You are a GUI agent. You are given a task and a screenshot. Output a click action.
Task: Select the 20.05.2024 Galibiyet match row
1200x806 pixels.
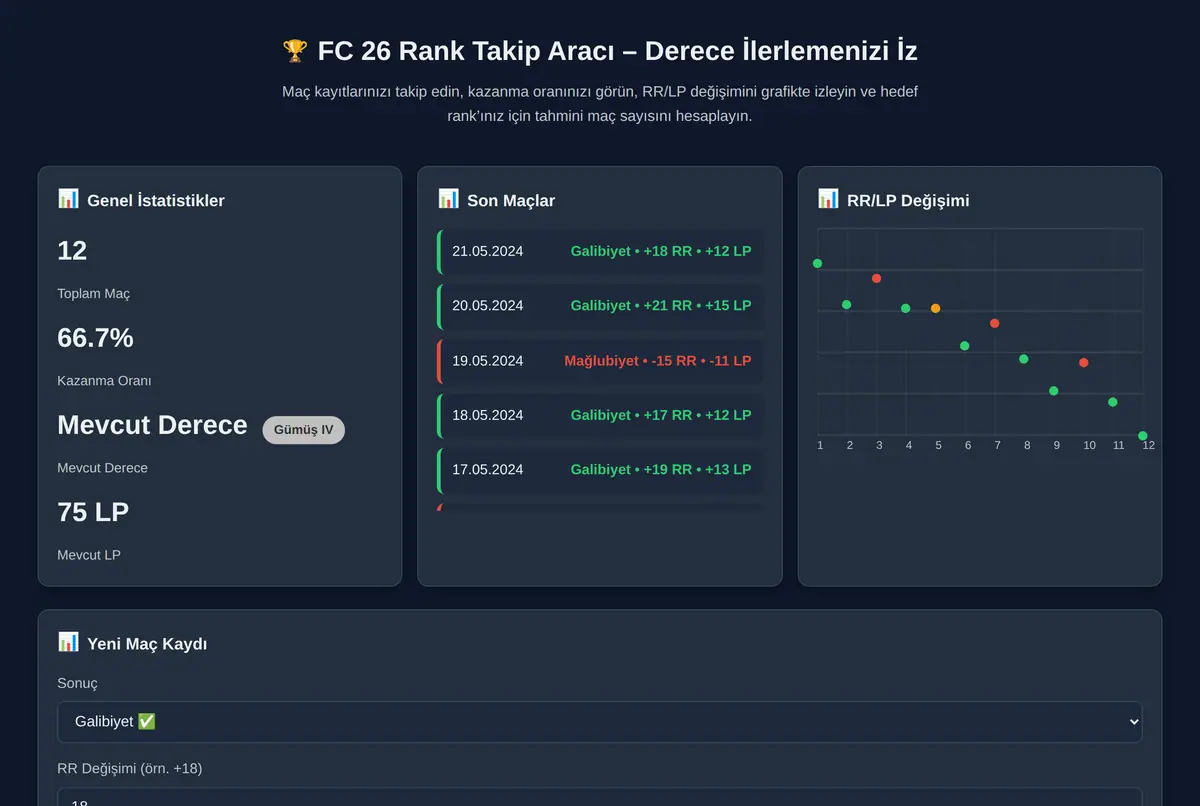click(600, 306)
